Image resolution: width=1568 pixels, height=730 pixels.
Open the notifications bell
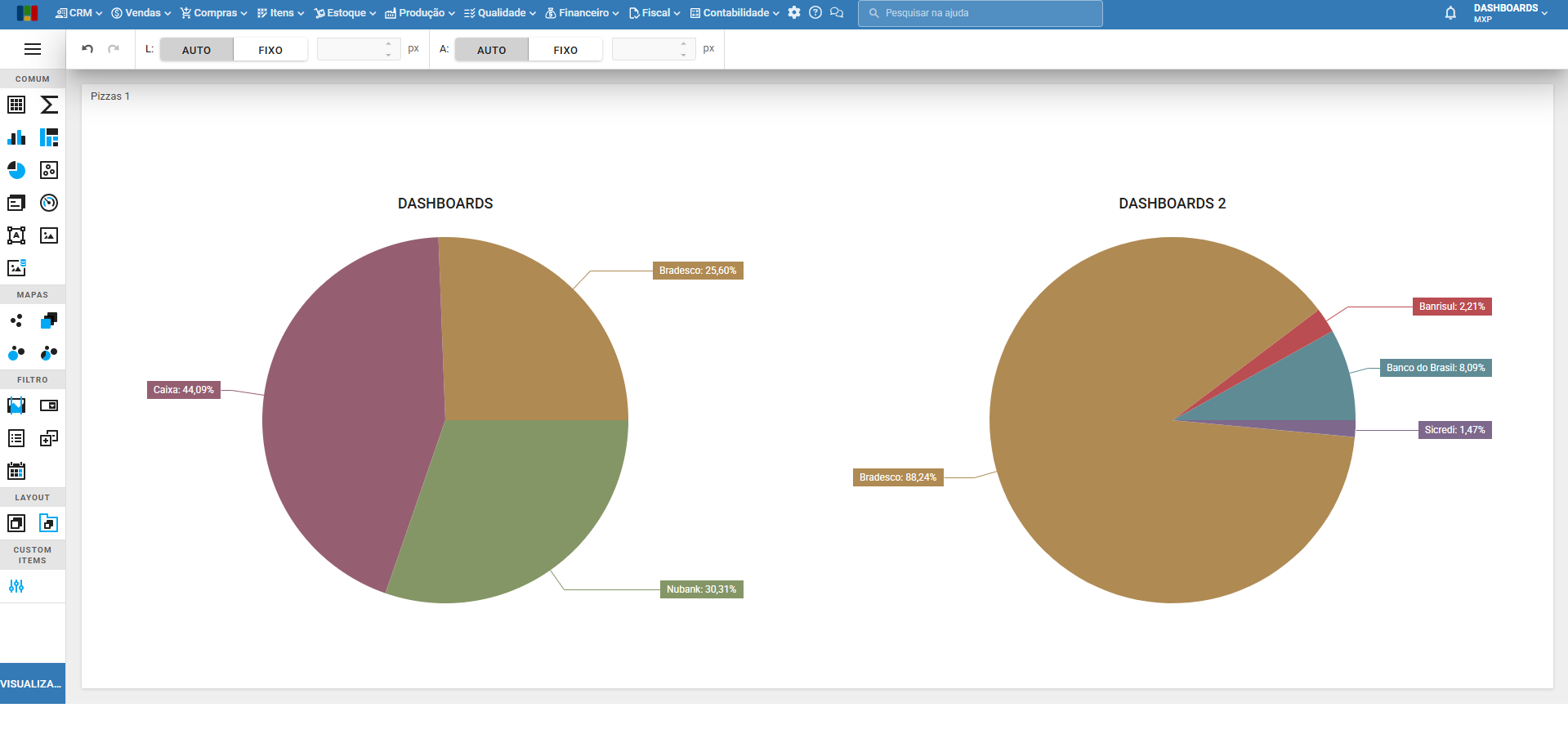[x=1450, y=13]
